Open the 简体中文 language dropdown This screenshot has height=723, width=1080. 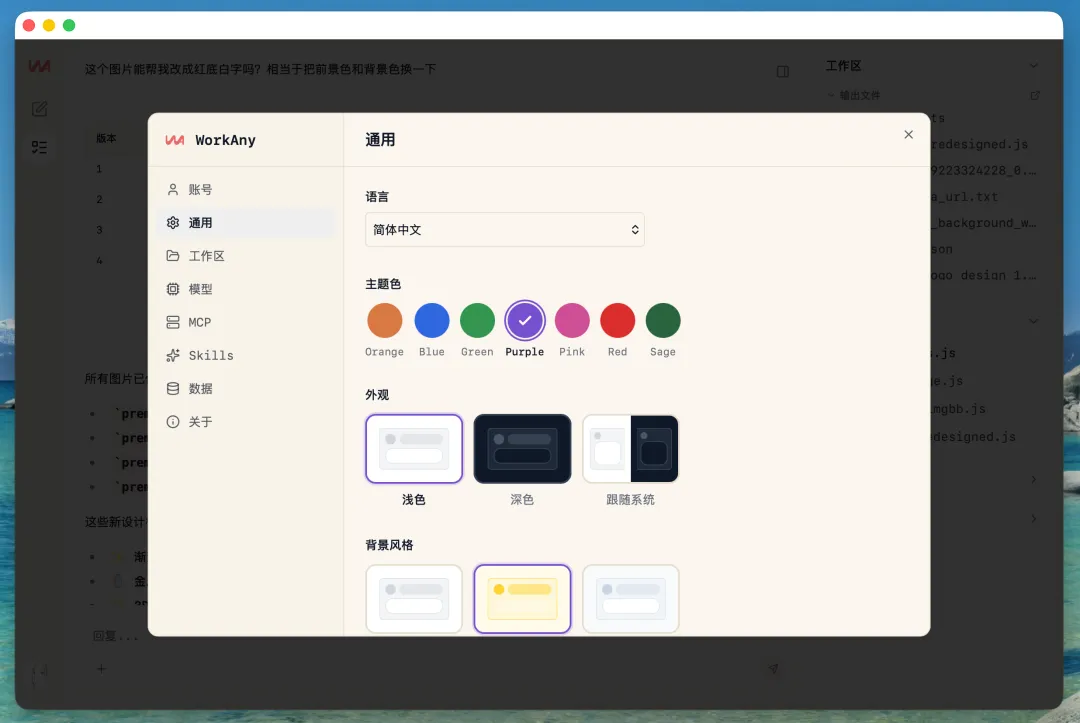[504, 229]
